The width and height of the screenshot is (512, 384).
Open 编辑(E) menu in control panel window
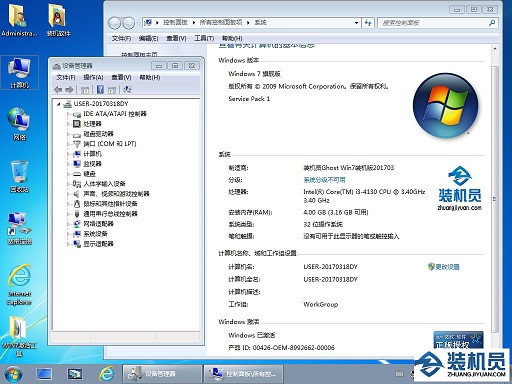tap(148, 38)
